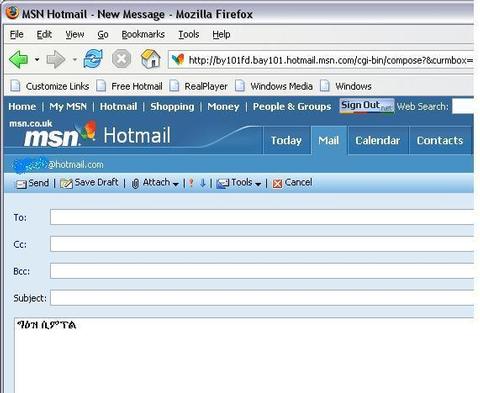Click the Web Search input box
480x393 pixels.
click(463, 107)
